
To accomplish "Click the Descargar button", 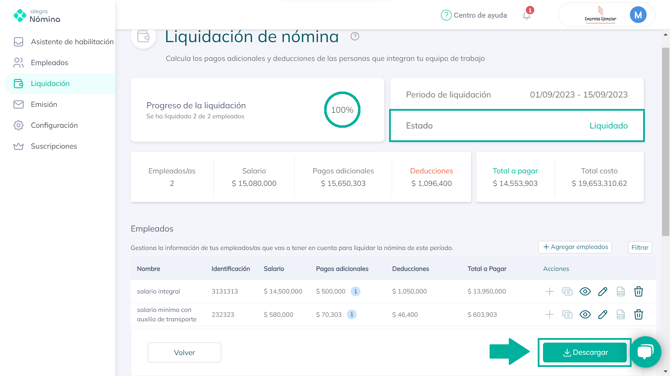I will pos(585,352).
